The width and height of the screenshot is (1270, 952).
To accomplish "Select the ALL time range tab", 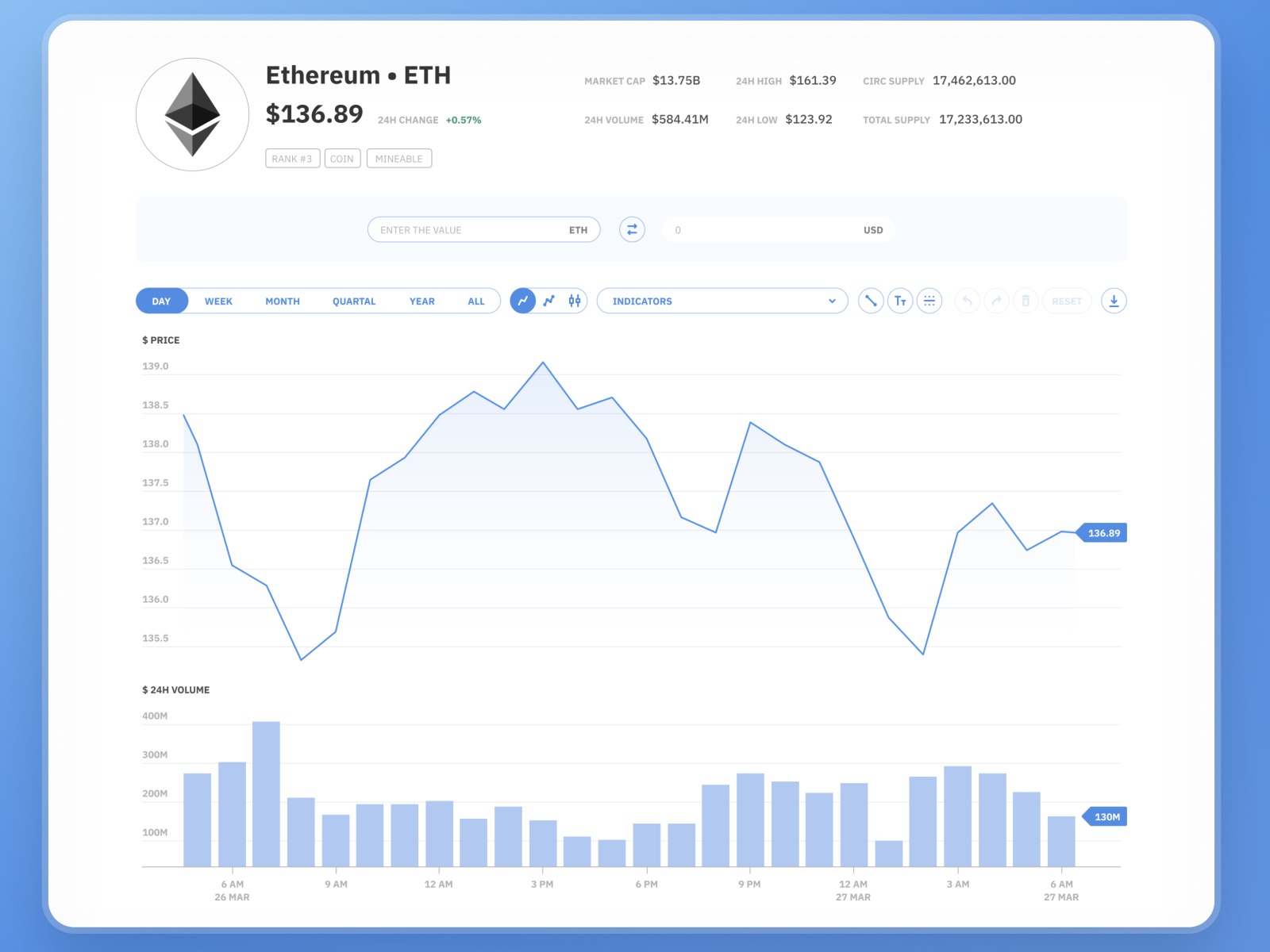I will pyautogui.click(x=476, y=301).
